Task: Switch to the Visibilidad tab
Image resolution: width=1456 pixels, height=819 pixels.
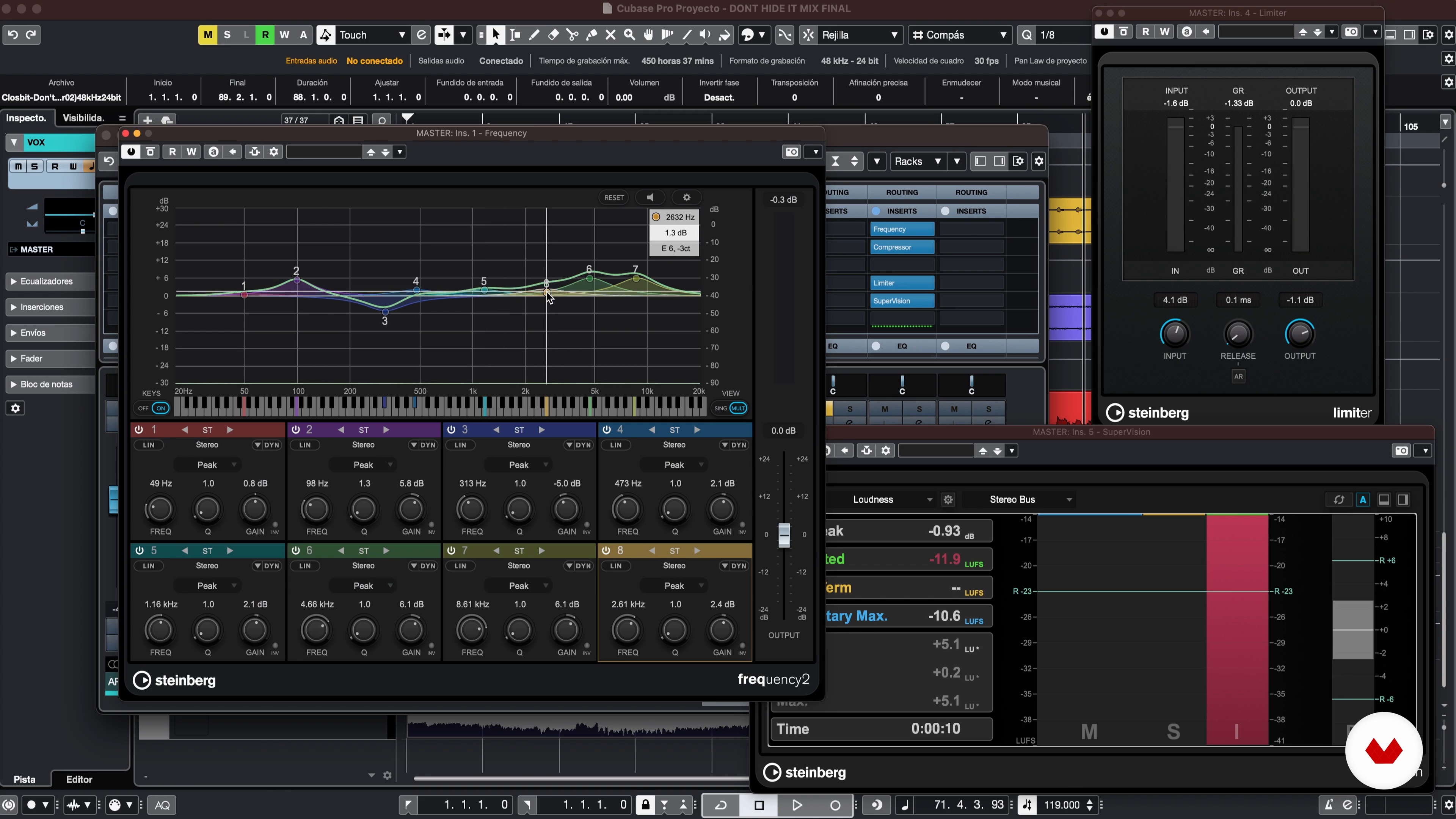Action: [x=83, y=118]
